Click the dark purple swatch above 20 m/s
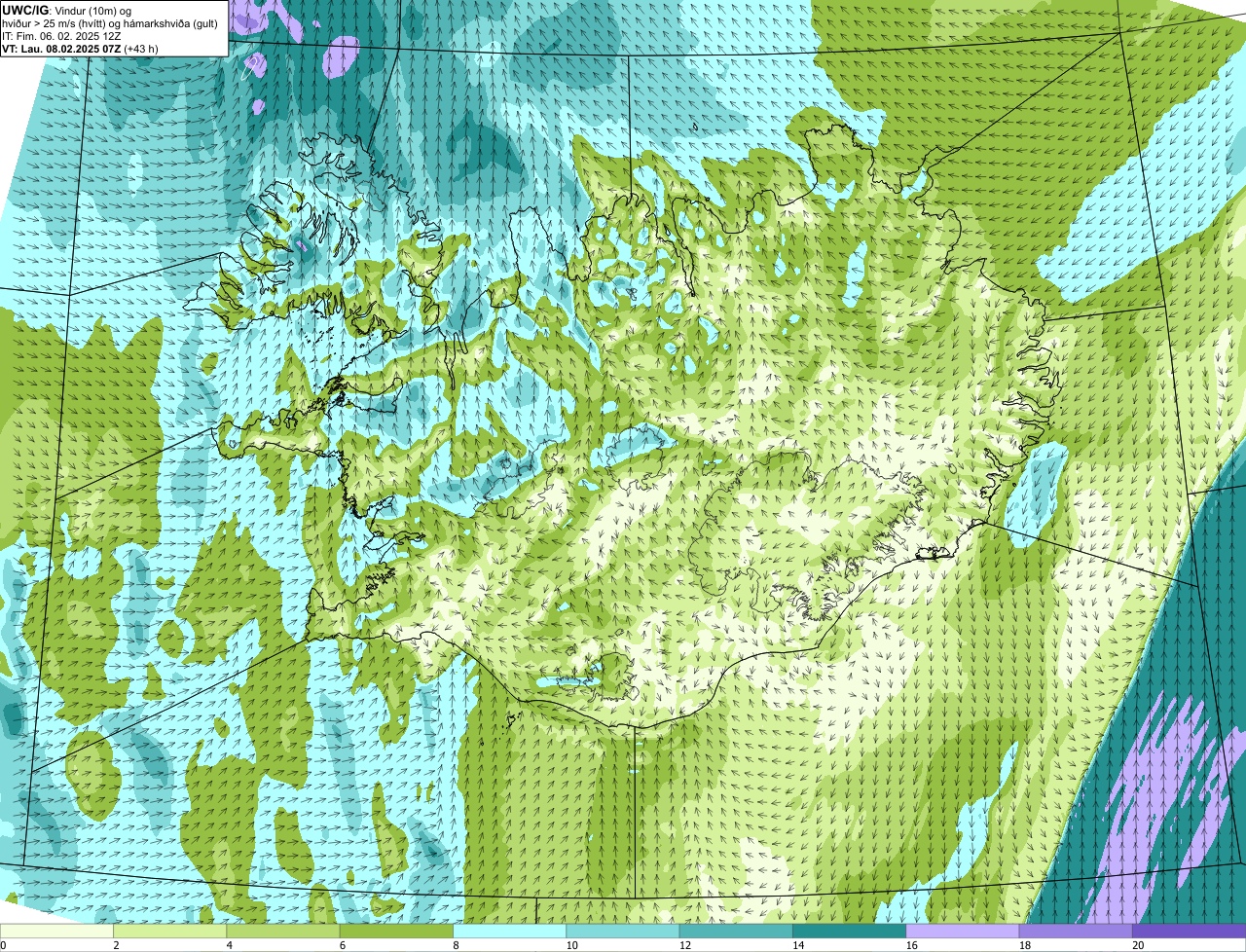This screenshot has width=1246, height=952. pos(1190,931)
